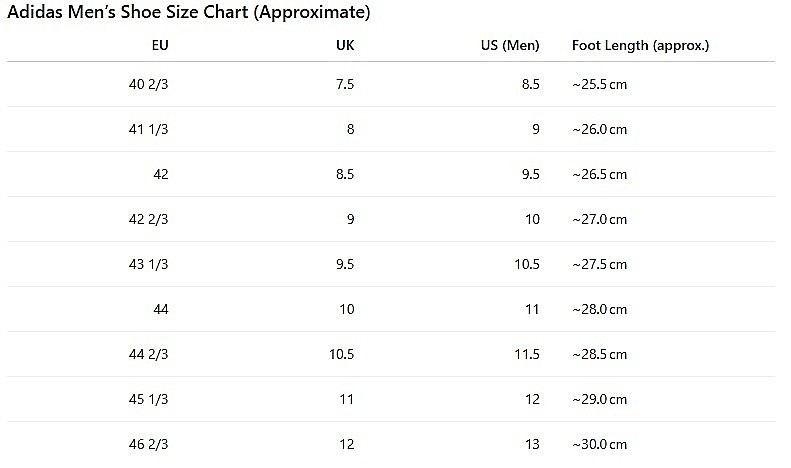Click the UK column header

pos(345,45)
